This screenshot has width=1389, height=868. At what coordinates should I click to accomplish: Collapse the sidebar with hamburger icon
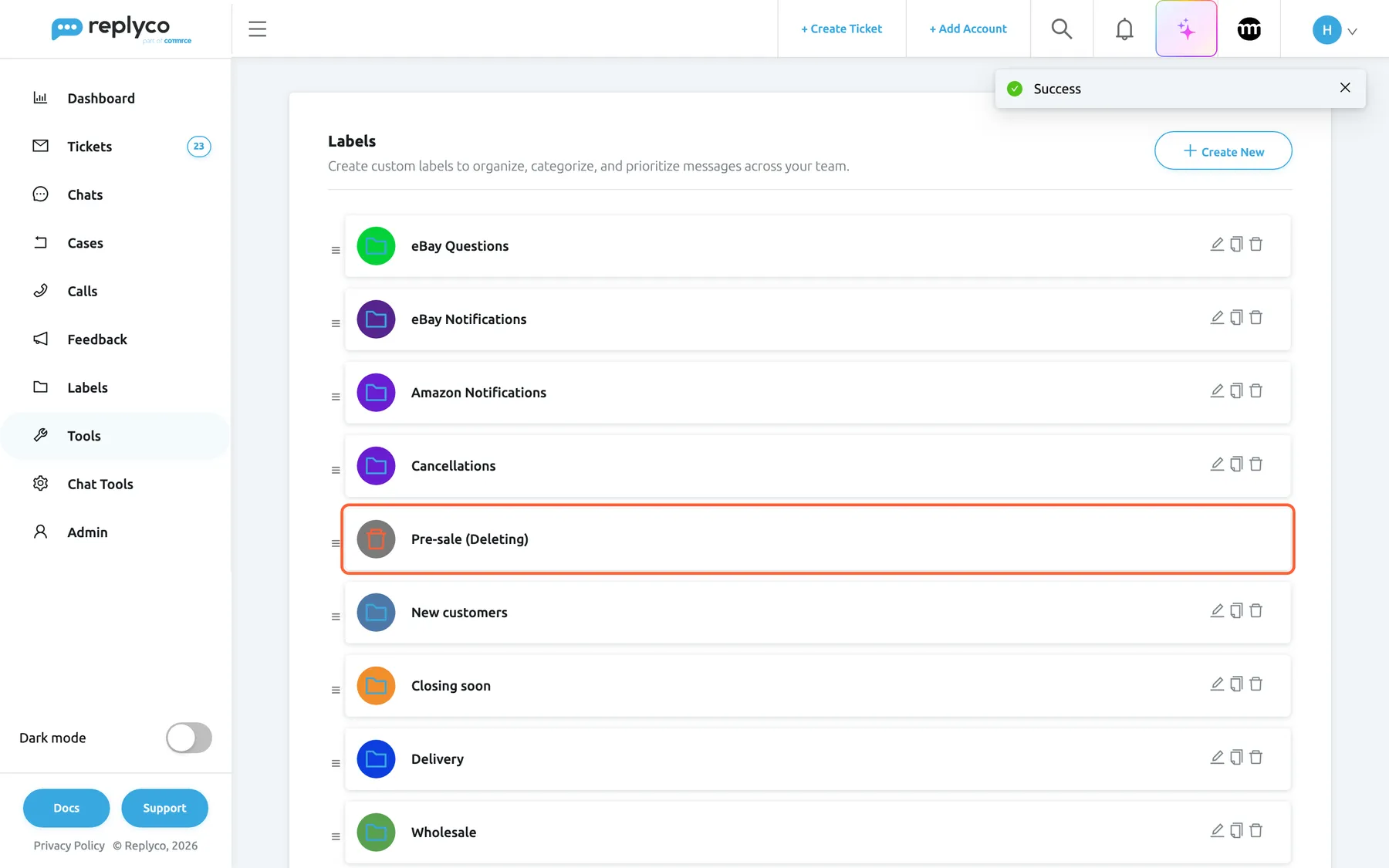tap(257, 29)
